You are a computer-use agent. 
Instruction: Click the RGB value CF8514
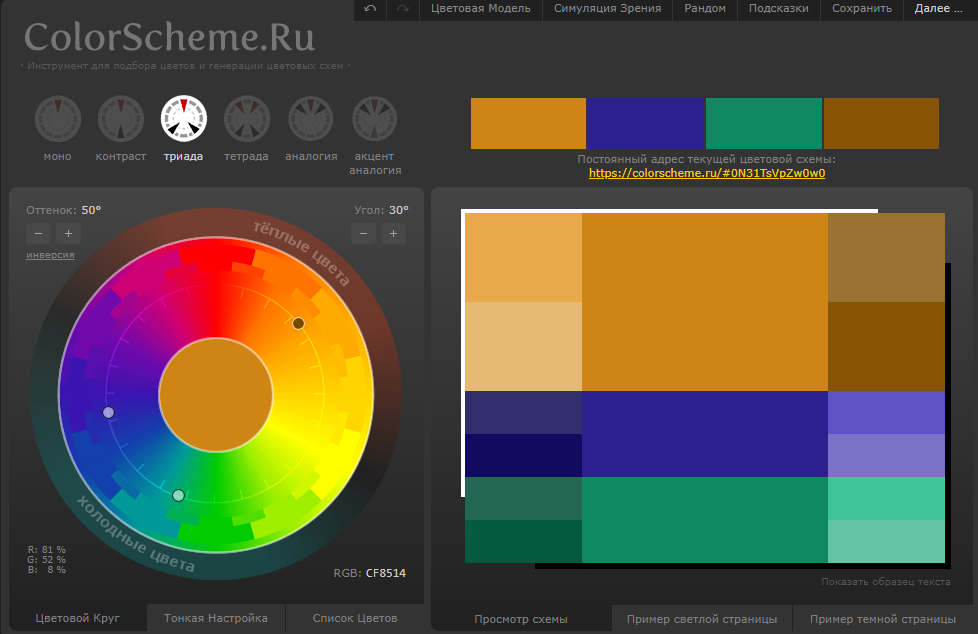click(x=385, y=573)
